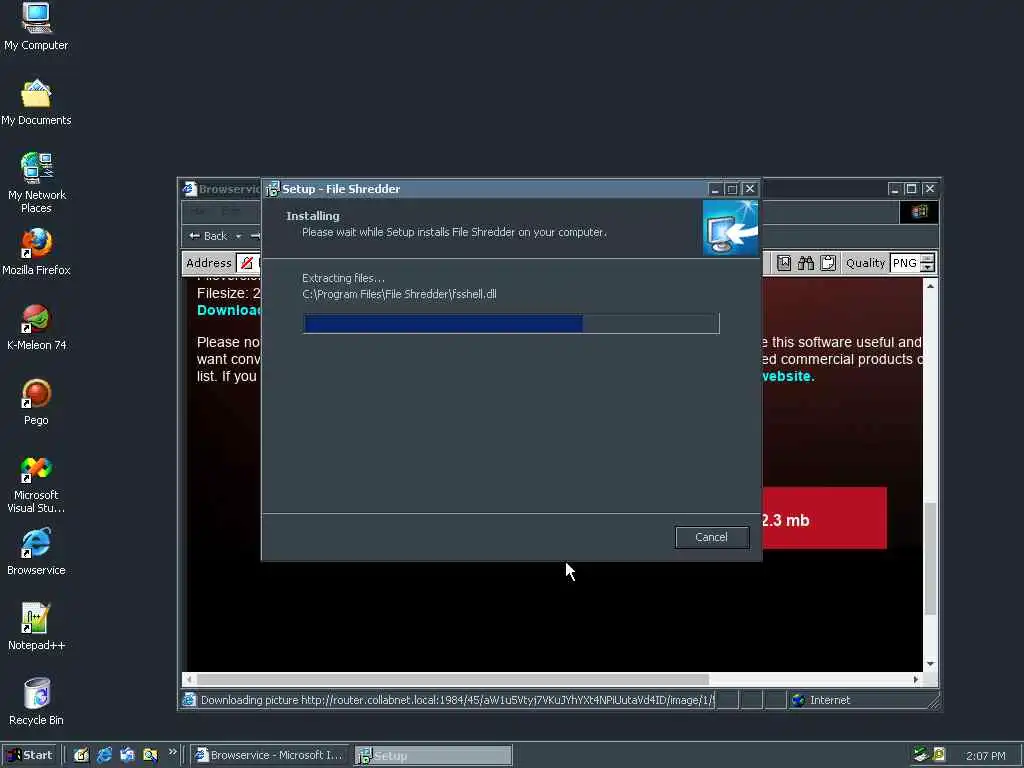The height and width of the screenshot is (768, 1024).
Task: Click the Setup dialog title bar icon
Action: (272, 189)
